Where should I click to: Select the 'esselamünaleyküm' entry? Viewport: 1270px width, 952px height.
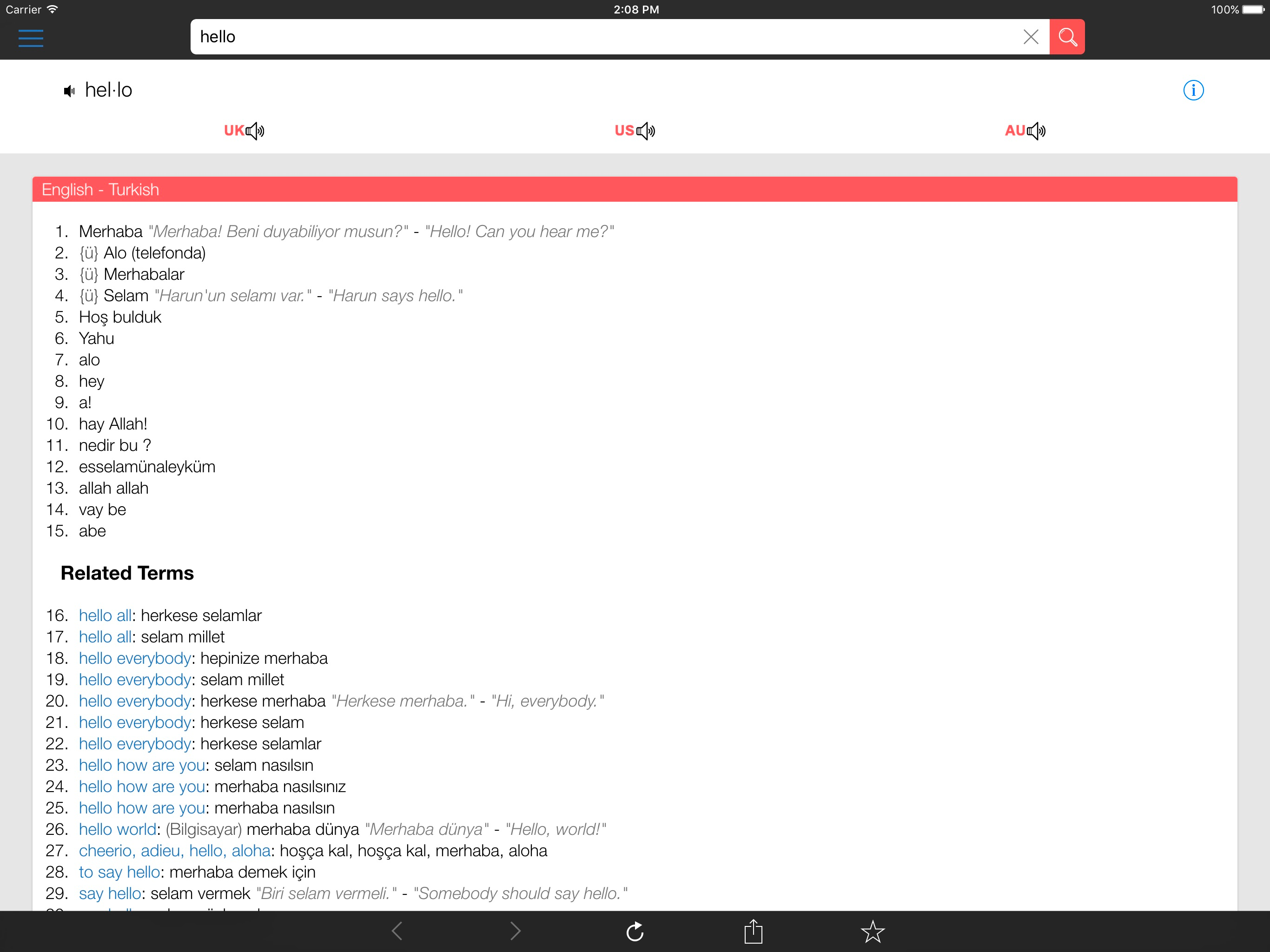[147, 467]
